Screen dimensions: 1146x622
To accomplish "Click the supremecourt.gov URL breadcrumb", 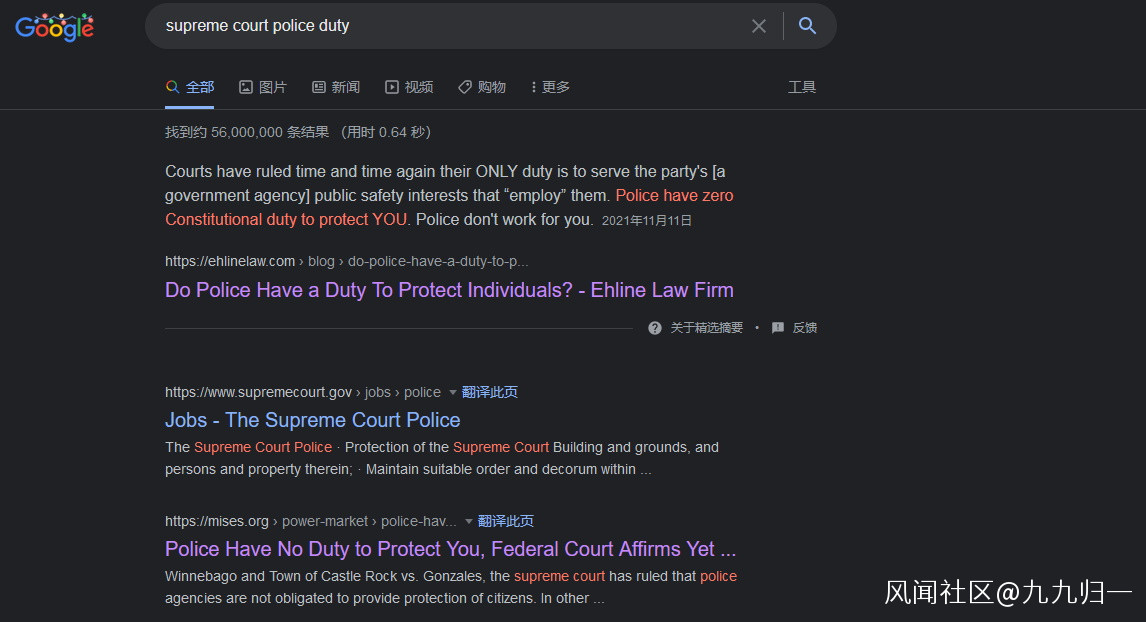I will pyautogui.click(x=303, y=392).
